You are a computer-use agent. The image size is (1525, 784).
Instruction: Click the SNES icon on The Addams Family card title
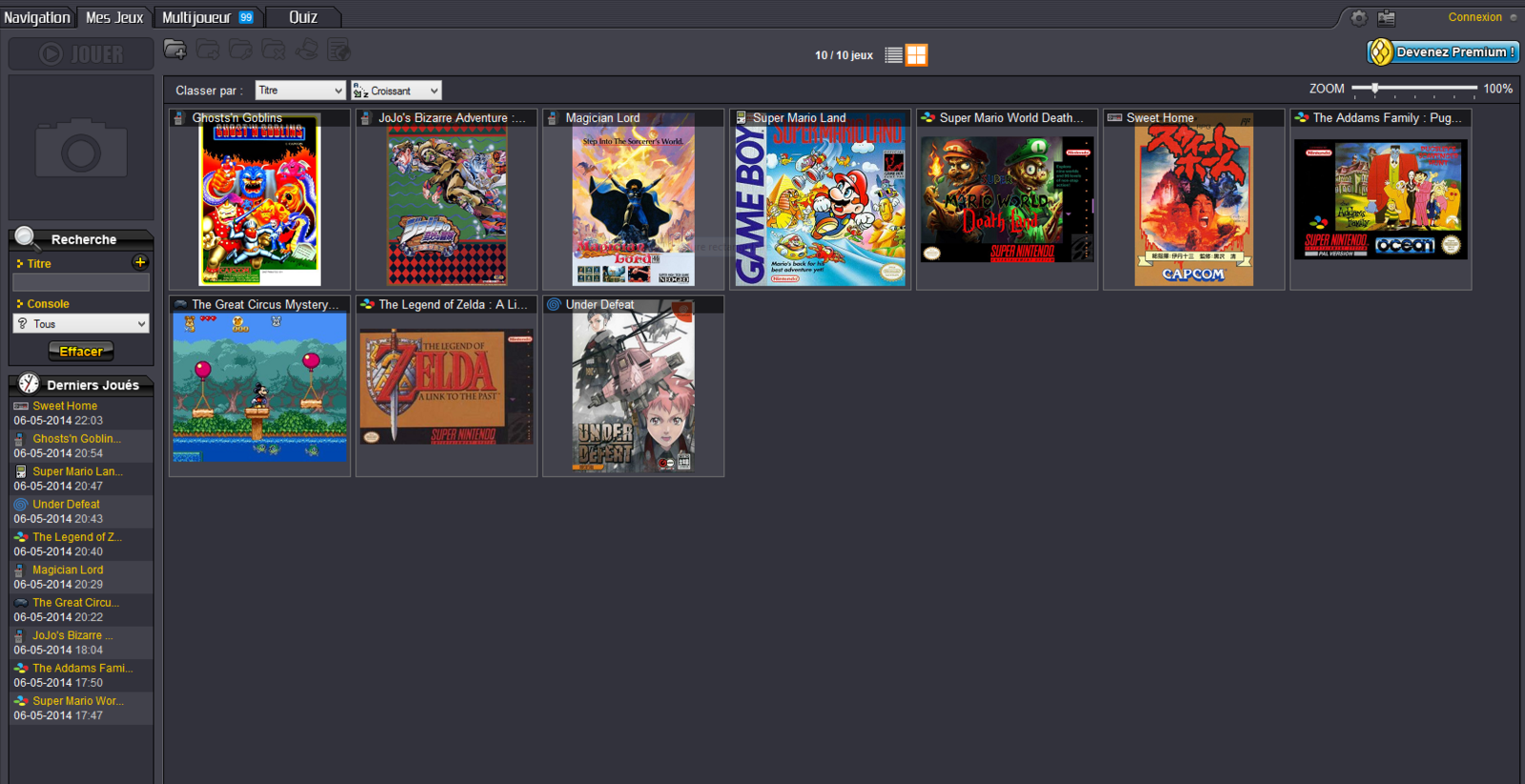coord(1301,118)
